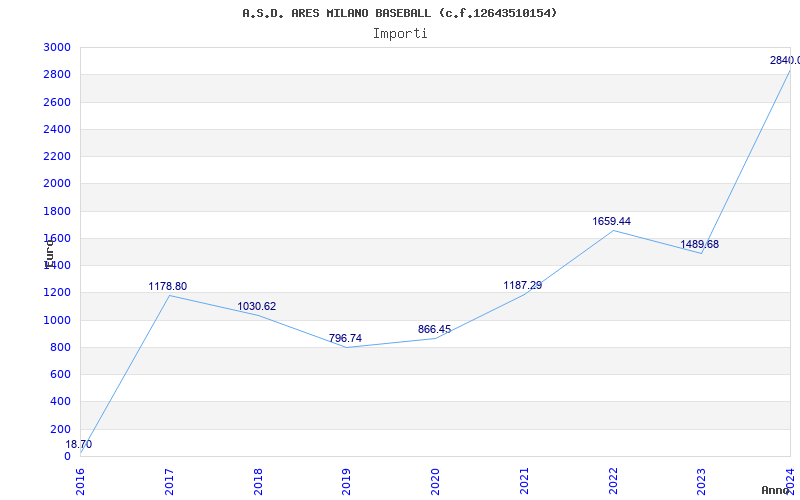This screenshot has height=500, width=800.
Task: Select the 866.45 data label
Action: coord(434,329)
